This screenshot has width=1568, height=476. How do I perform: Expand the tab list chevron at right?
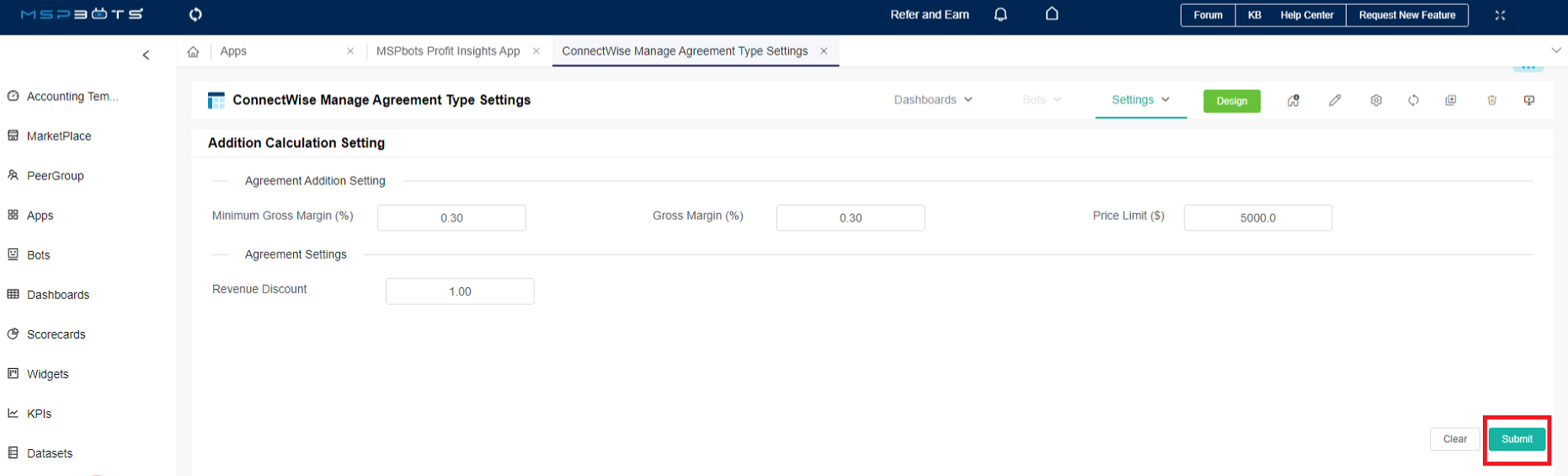pyautogui.click(x=1555, y=51)
